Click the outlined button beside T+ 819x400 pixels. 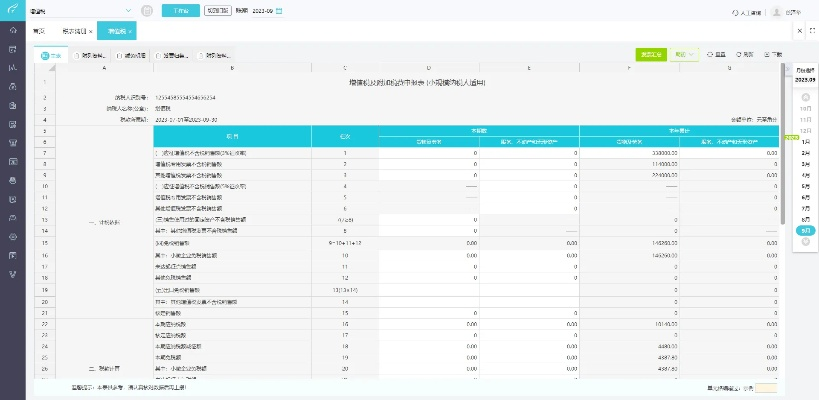pos(217,10)
